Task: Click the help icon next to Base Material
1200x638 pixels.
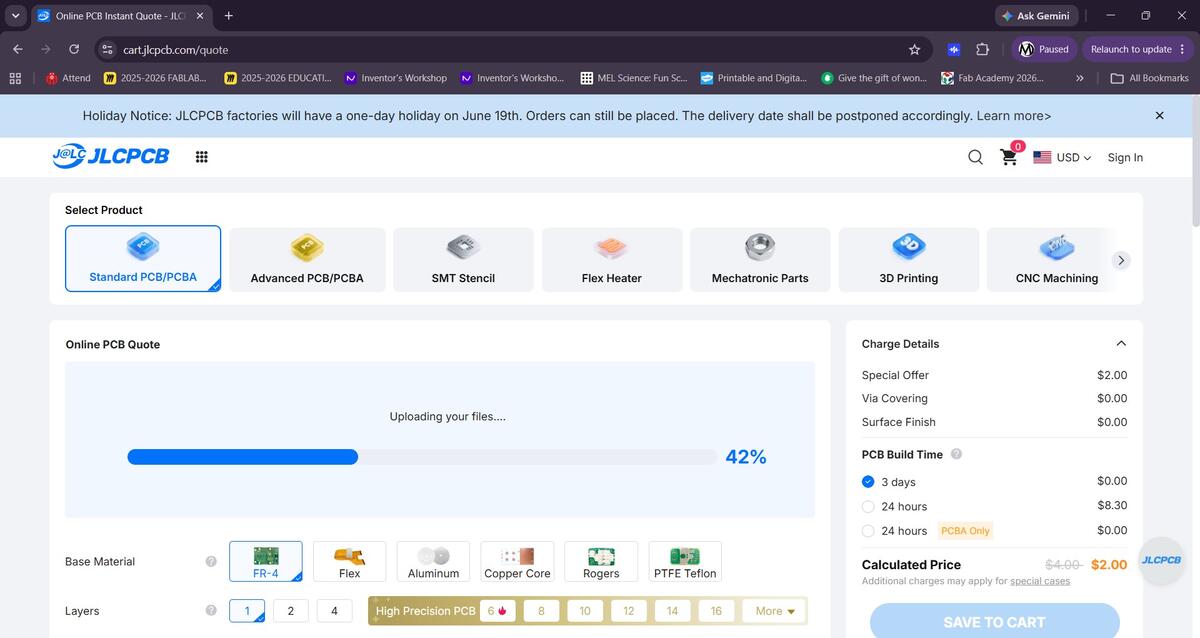Action: [x=211, y=562]
